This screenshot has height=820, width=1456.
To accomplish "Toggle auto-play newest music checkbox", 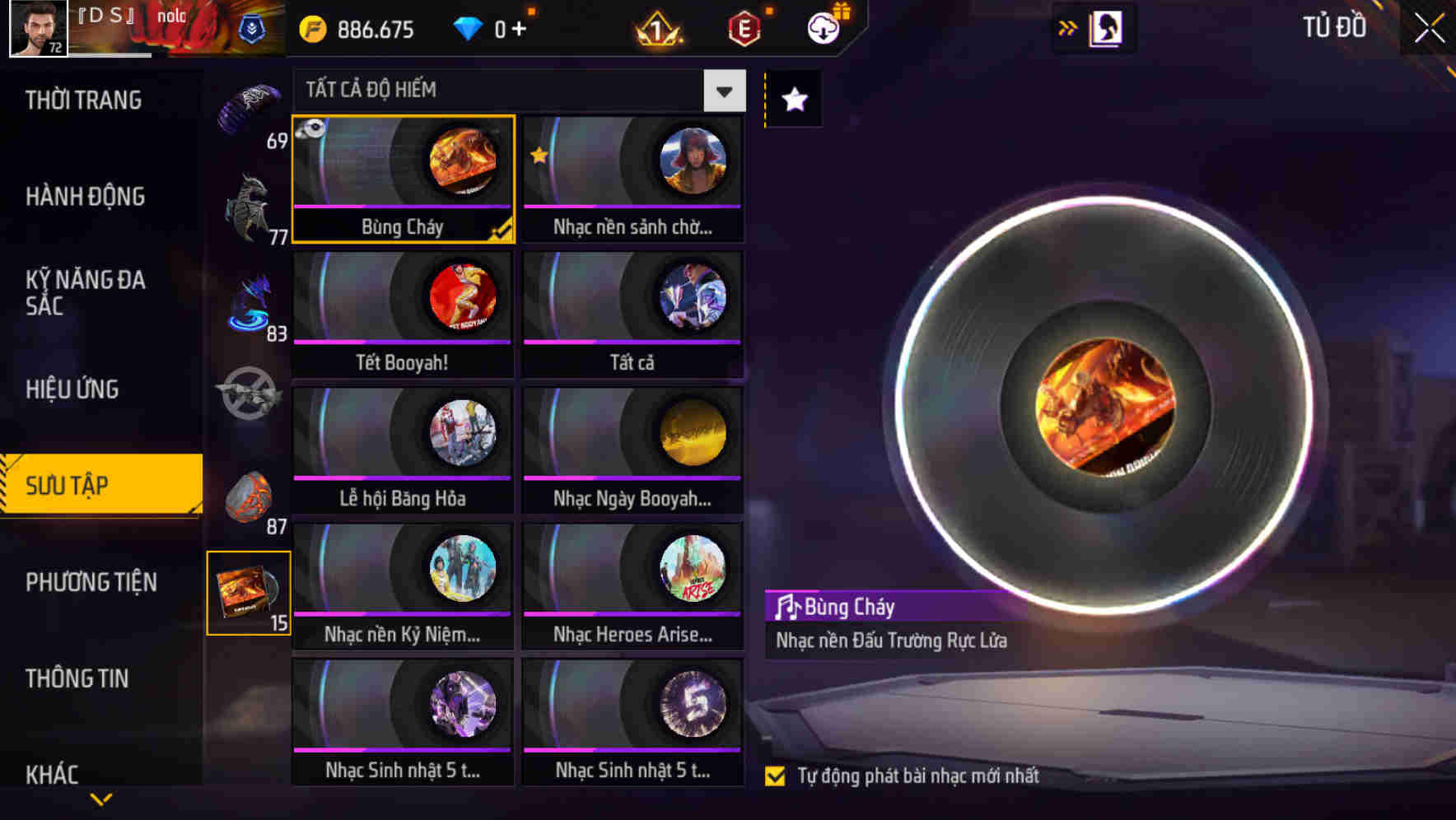I will (x=775, y=776).
